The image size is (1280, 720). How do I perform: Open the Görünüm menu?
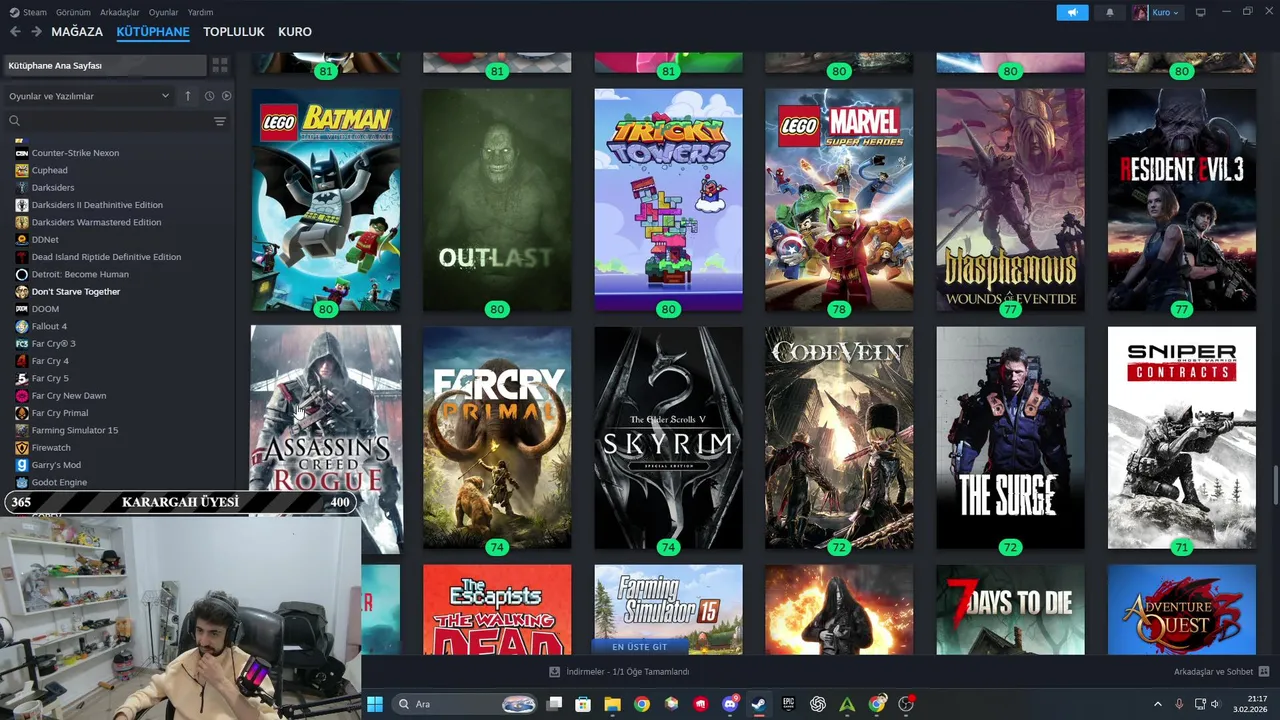(x=73, y=12)
